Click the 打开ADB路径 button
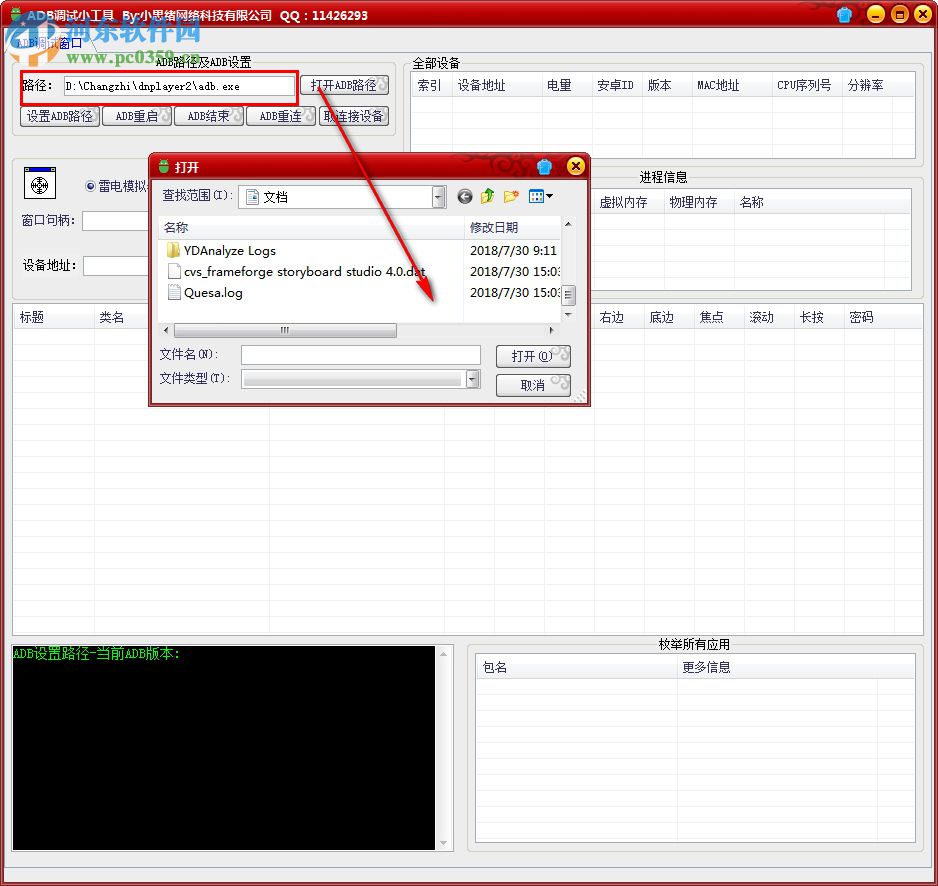Viewport: 938px width, 886px height. [x=344, y=85]
